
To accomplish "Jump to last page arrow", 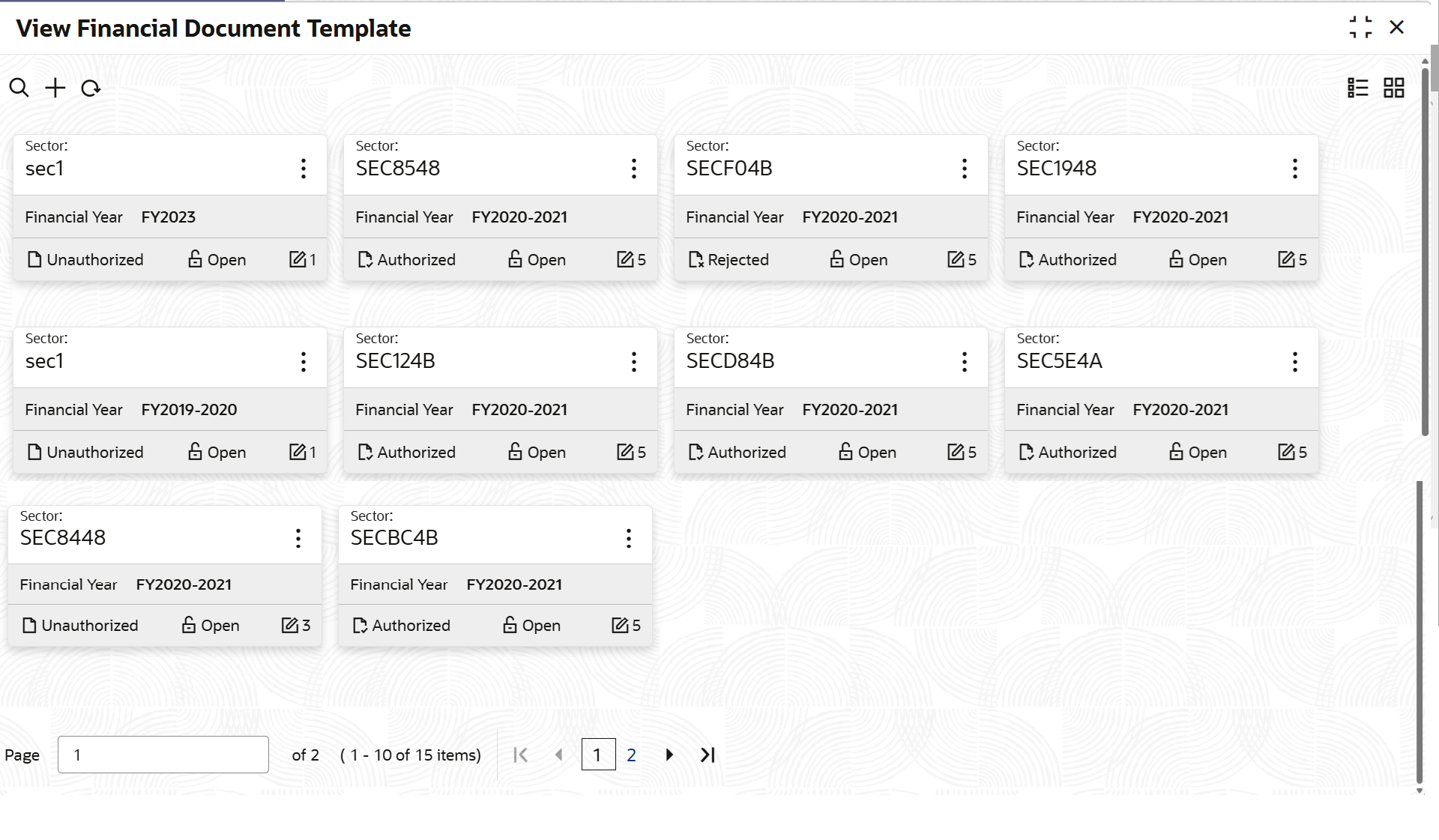I will point(708,755).
